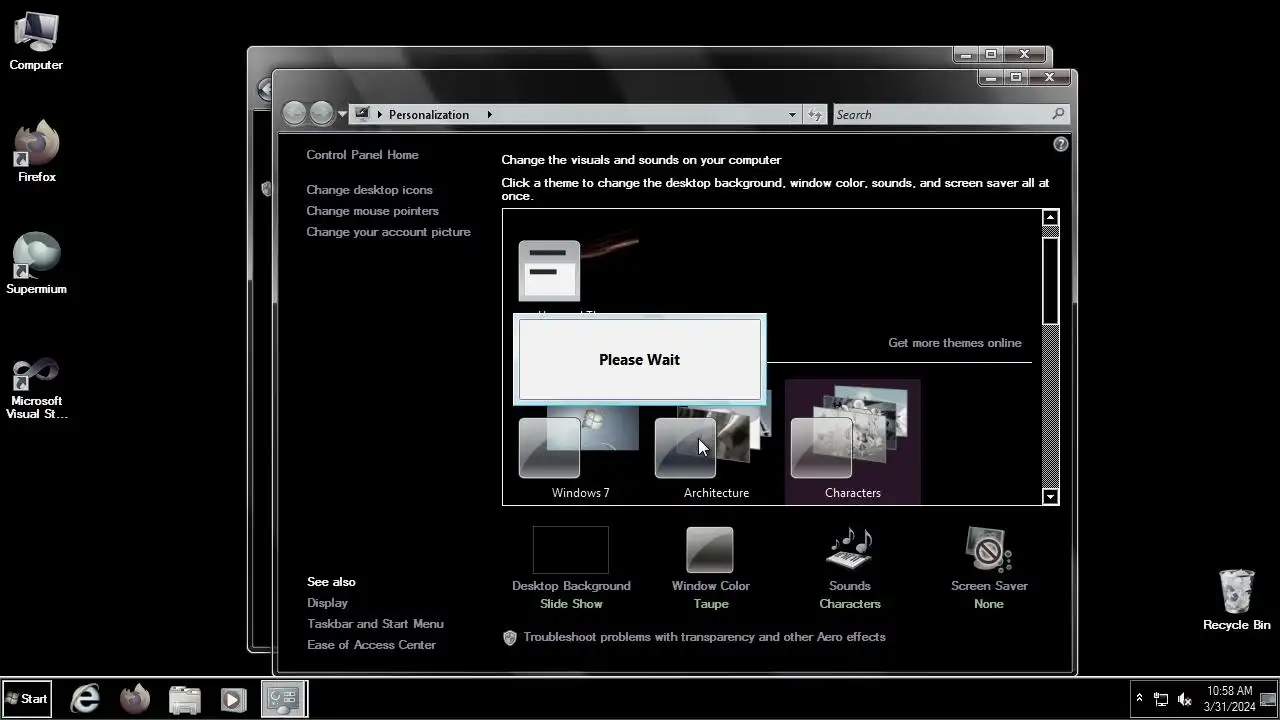Open Windows Explorer from the taskbar
Image resolution: width=1280 pixels, height=720 pixels.
click(x=184, y=699)
